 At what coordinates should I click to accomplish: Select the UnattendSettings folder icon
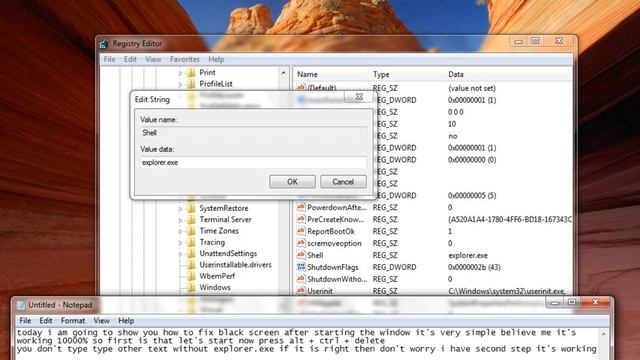coord(191,253)
